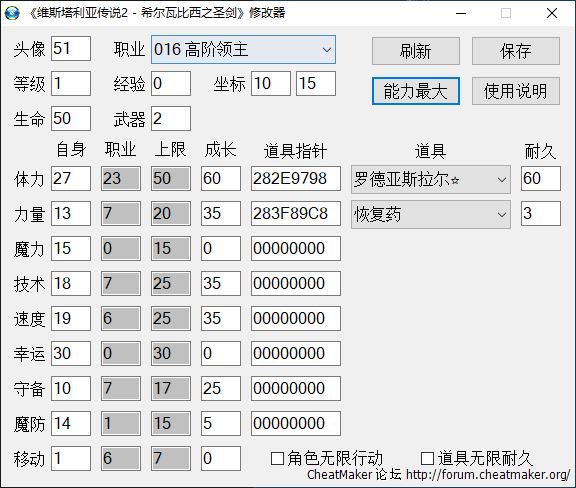Click the item pointer field 282E9798
This screenshot has height=488, width=576.
[x=296, y=179]
